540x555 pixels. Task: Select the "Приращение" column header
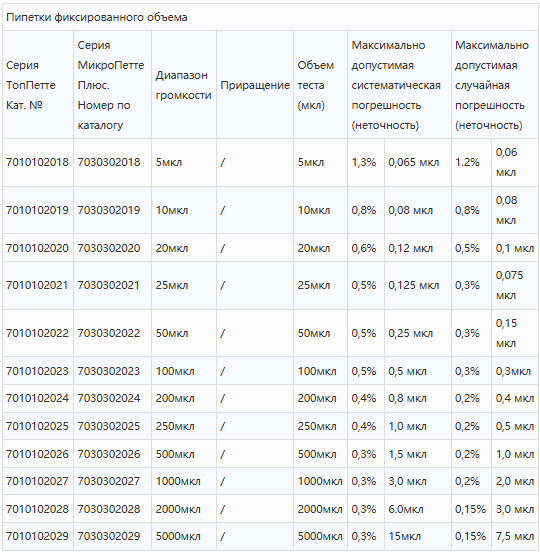(255, 85)
